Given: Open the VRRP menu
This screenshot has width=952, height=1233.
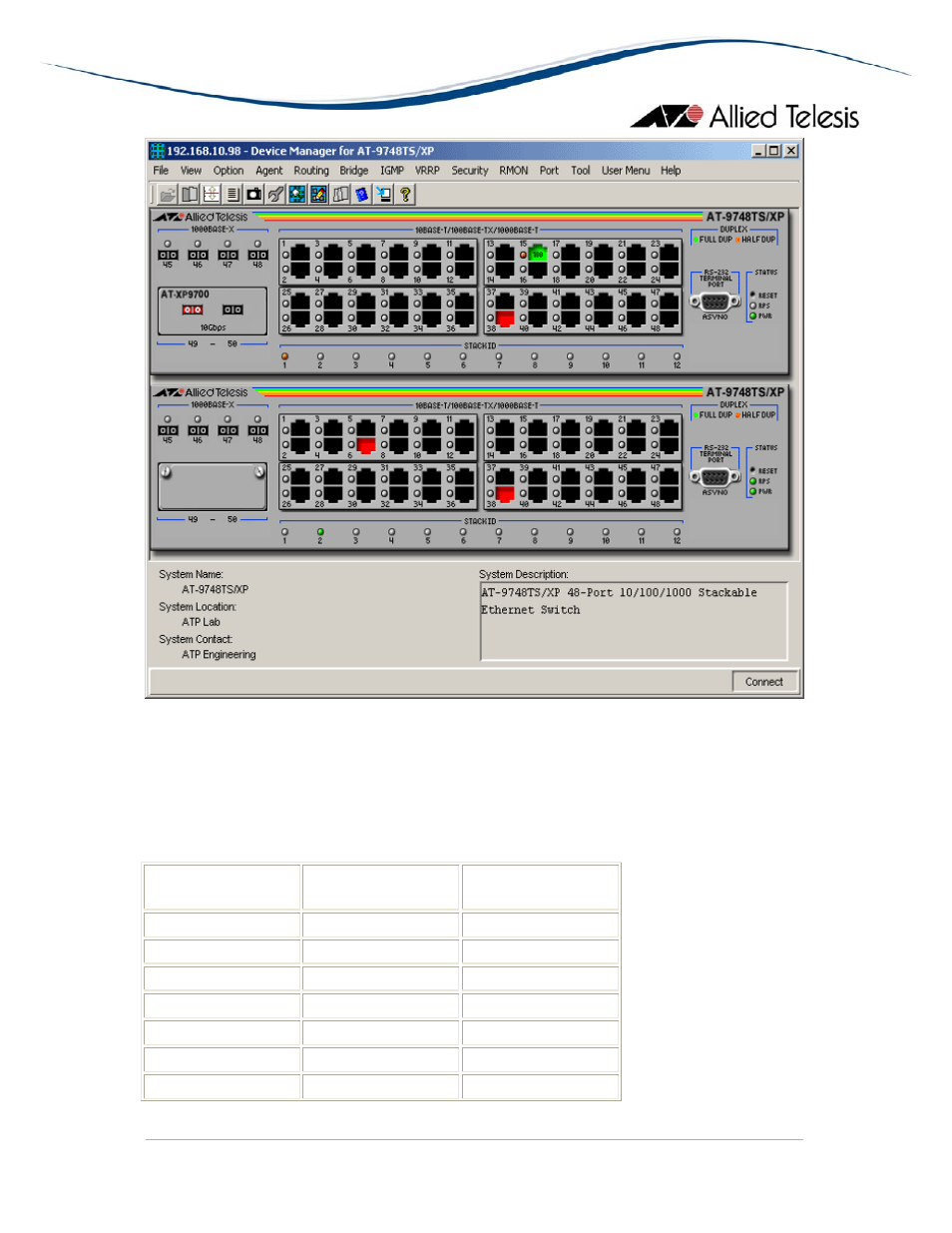Looking at the screenshot, I should tap(428, 171).
